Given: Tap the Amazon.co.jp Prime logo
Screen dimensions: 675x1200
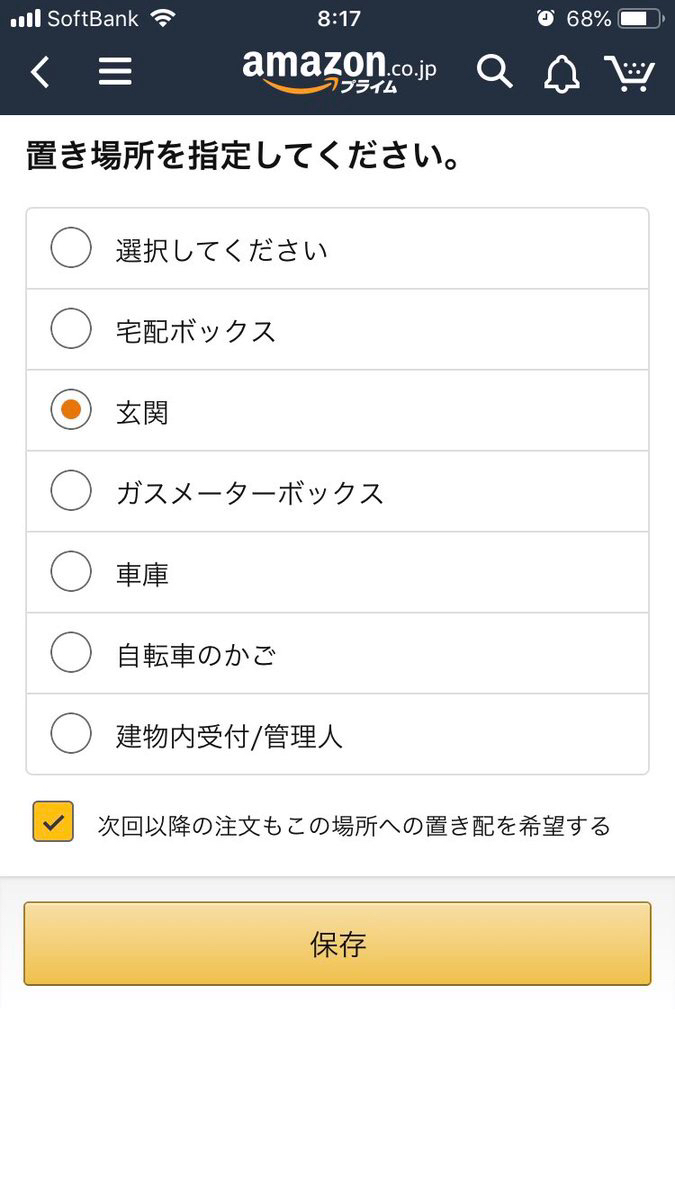Looking at the screenshot, I should (x=339, y=70).
